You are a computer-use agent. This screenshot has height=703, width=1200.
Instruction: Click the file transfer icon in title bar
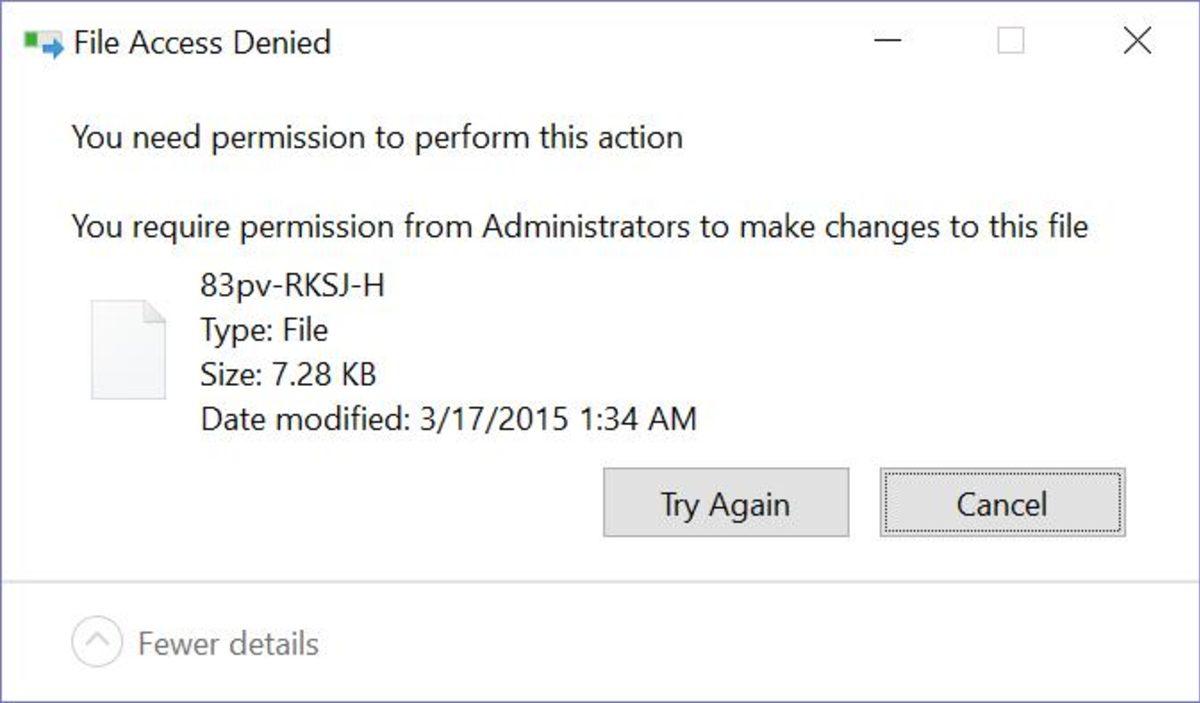point(44,43)
